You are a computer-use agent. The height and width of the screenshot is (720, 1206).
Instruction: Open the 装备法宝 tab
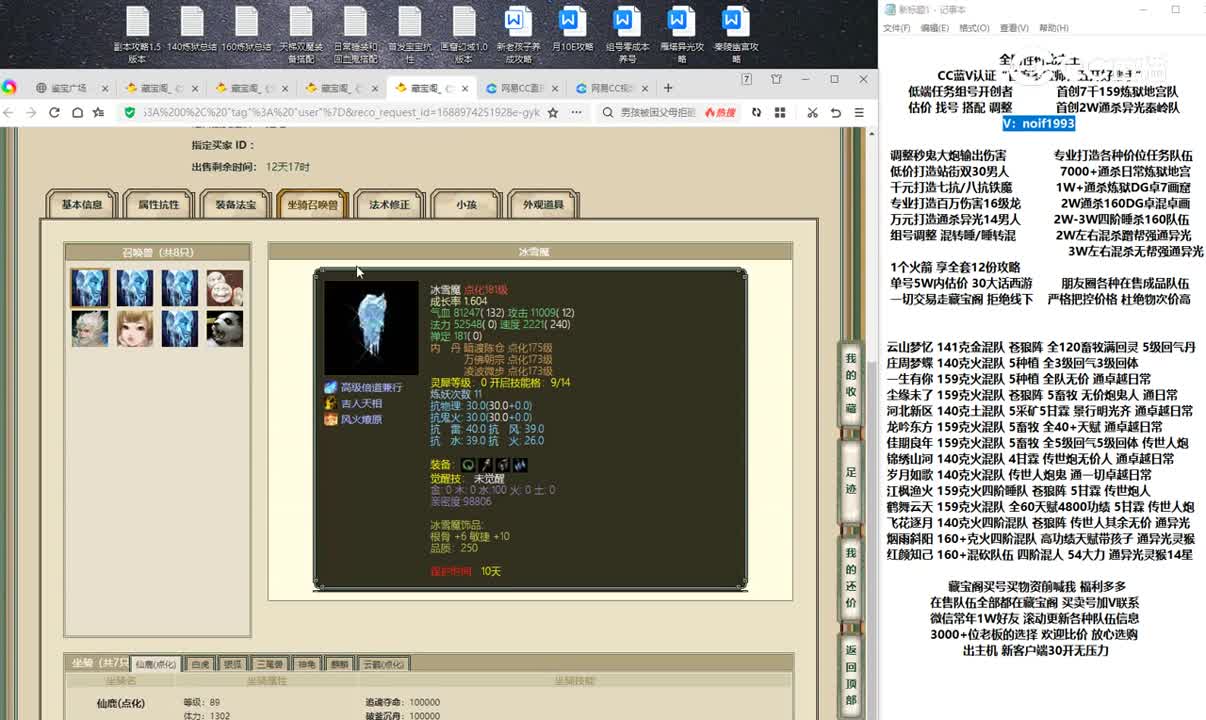(235, 204)
